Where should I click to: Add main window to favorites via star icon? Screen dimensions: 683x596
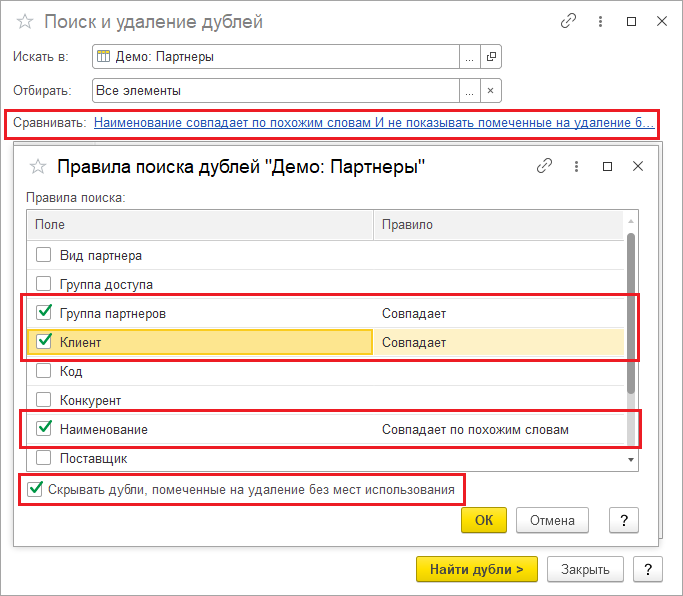tap(25, 21)
